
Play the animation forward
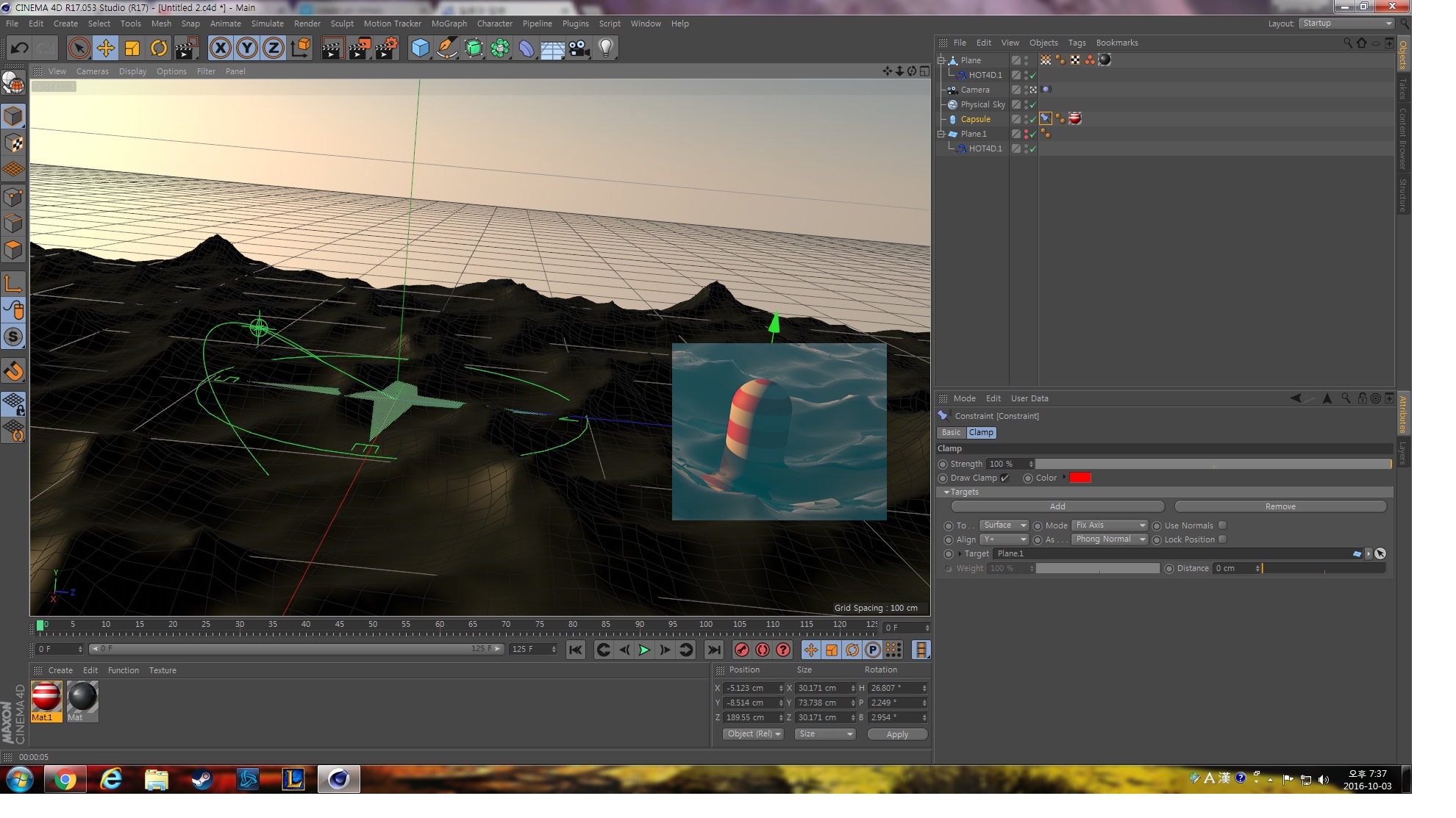[644, 650]
